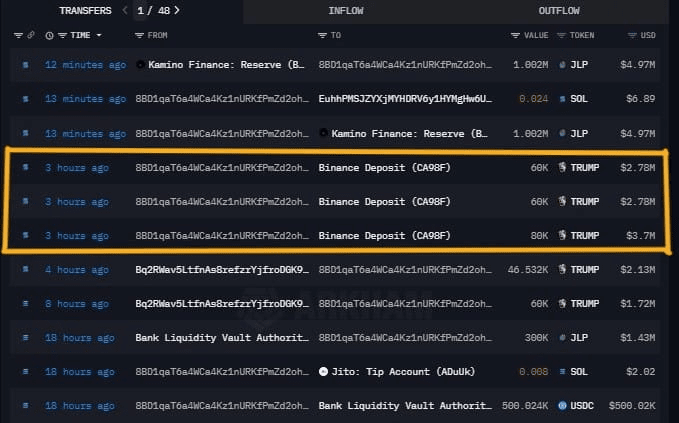
Task: Open Bank Liquidity Vault Authority sender in JLP row
Action: 222,338
